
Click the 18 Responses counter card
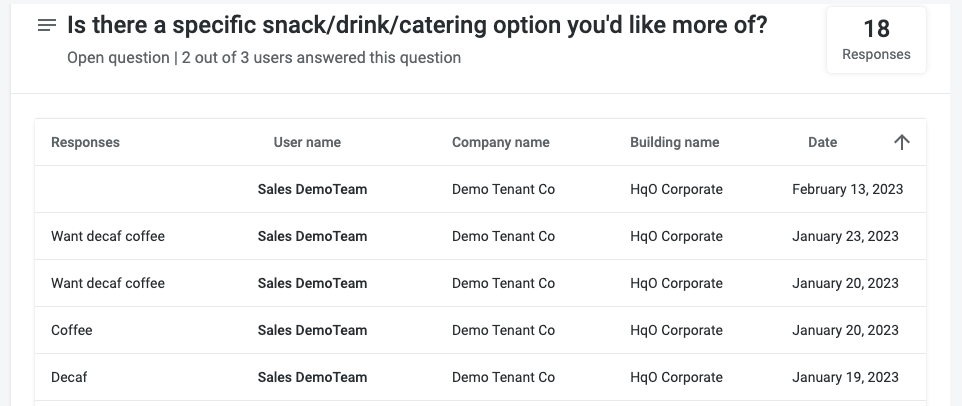[876, 40]
